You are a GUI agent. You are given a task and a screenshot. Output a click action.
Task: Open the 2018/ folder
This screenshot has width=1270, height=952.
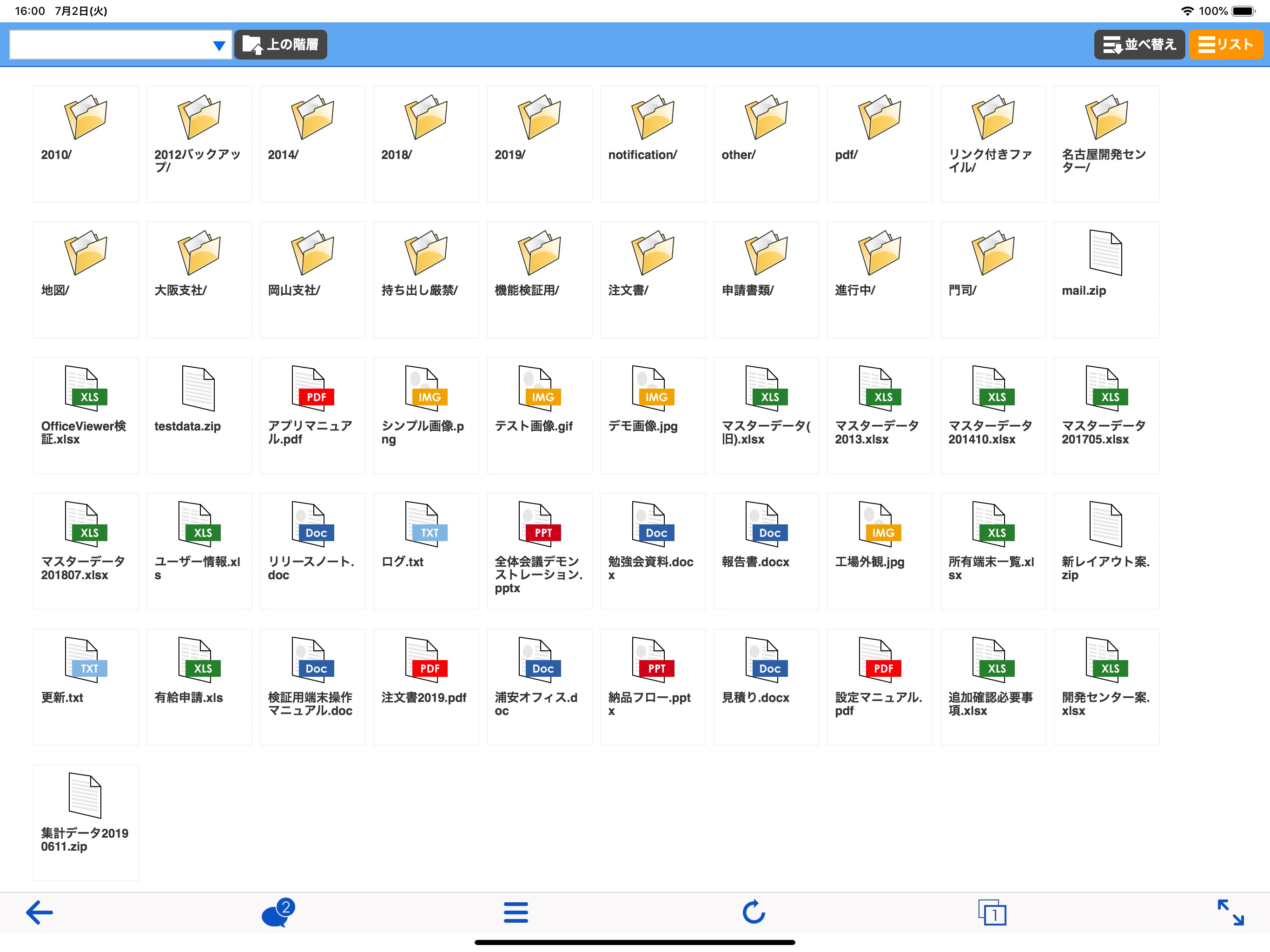coord(426,144)
